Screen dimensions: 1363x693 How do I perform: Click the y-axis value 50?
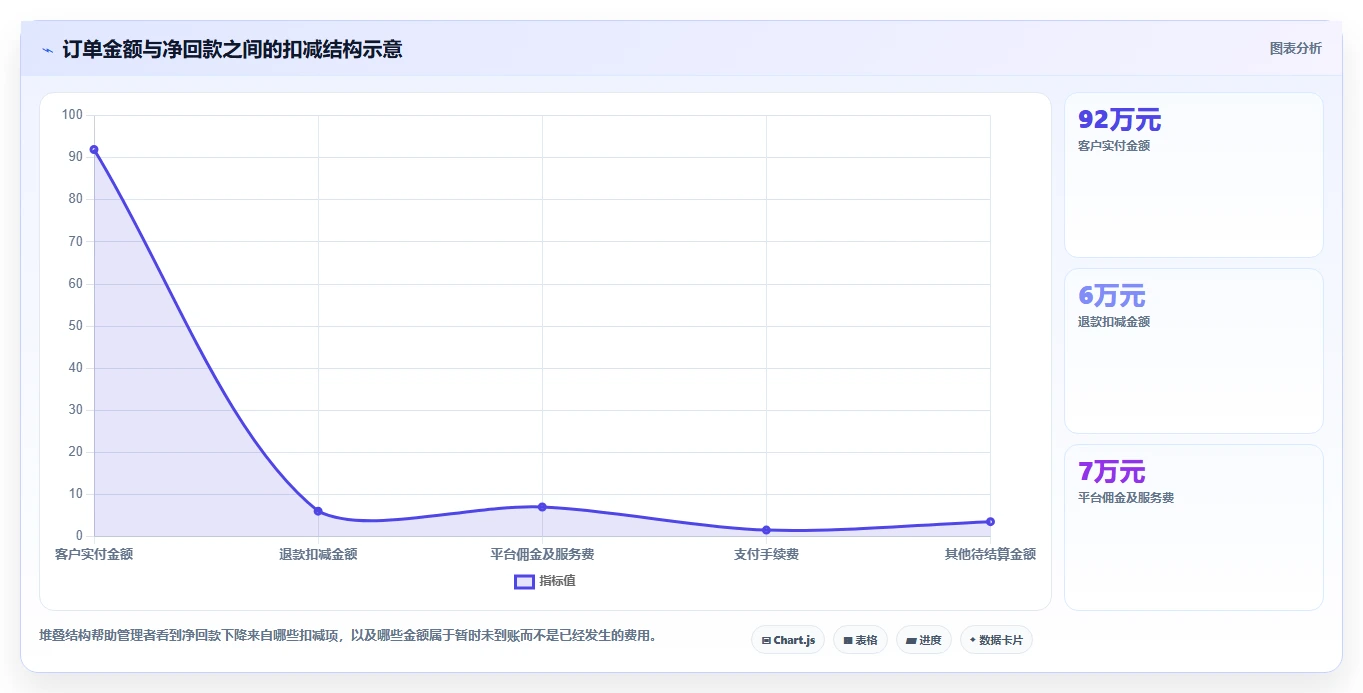[x=76, y=326]
